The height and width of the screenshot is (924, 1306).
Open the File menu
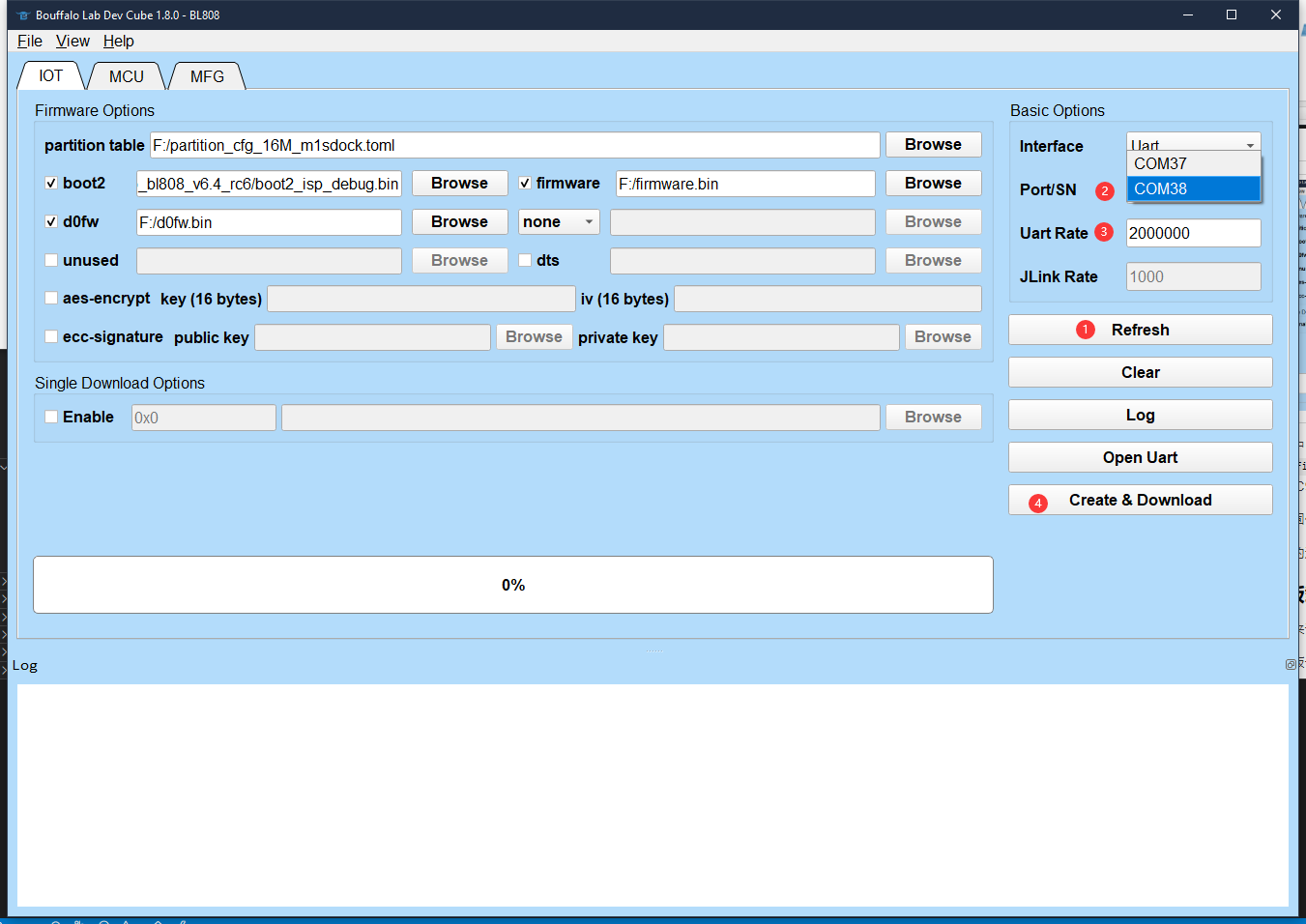(30, 41)
